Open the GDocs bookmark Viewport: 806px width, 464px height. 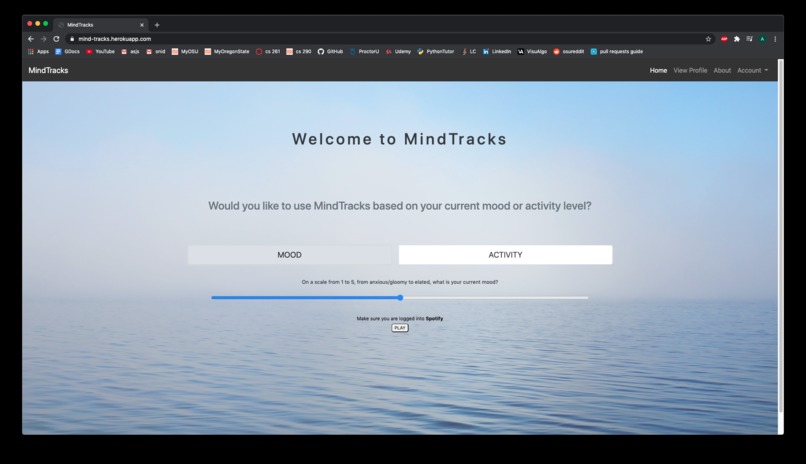67,51
